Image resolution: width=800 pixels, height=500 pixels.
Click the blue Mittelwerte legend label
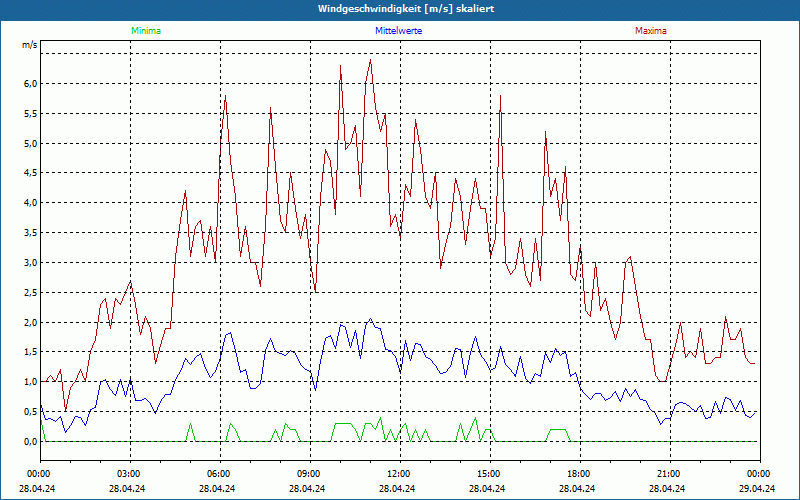tap(398, 31)
